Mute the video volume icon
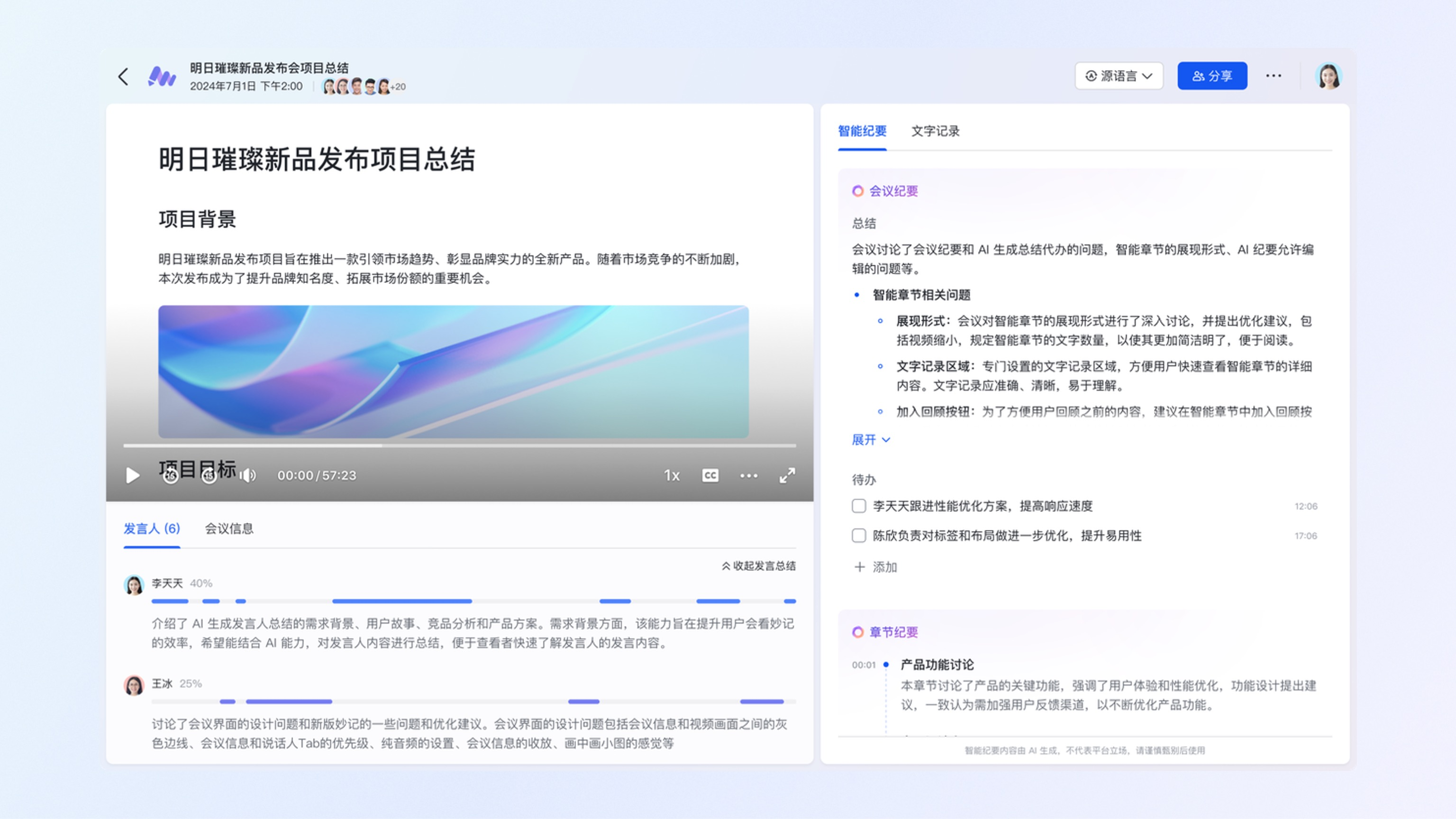Screen dimensions: 1456x819 pyautogui.click(x=247, y=475)
